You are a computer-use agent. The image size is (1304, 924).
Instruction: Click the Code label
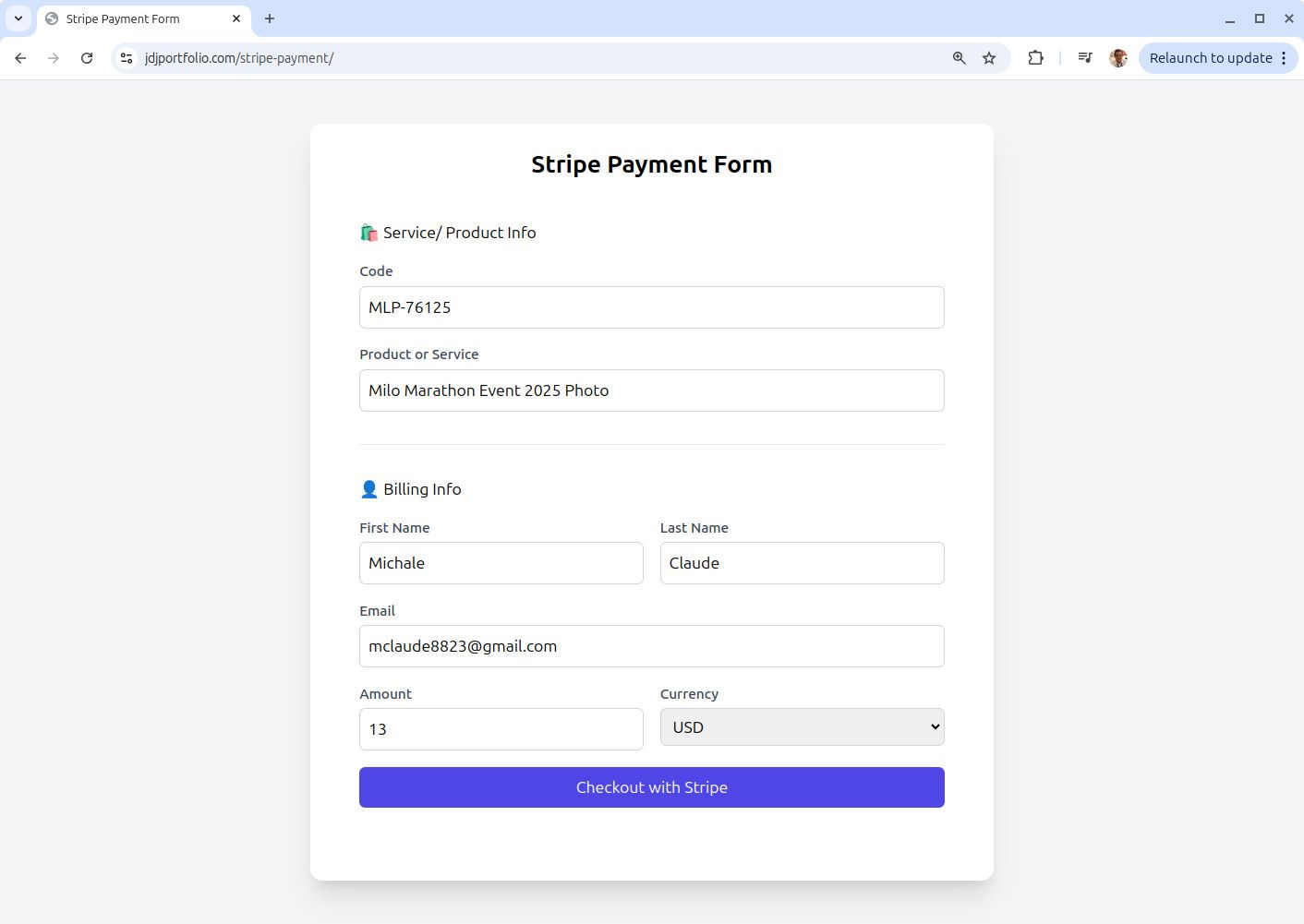click(x=376, y=271)
